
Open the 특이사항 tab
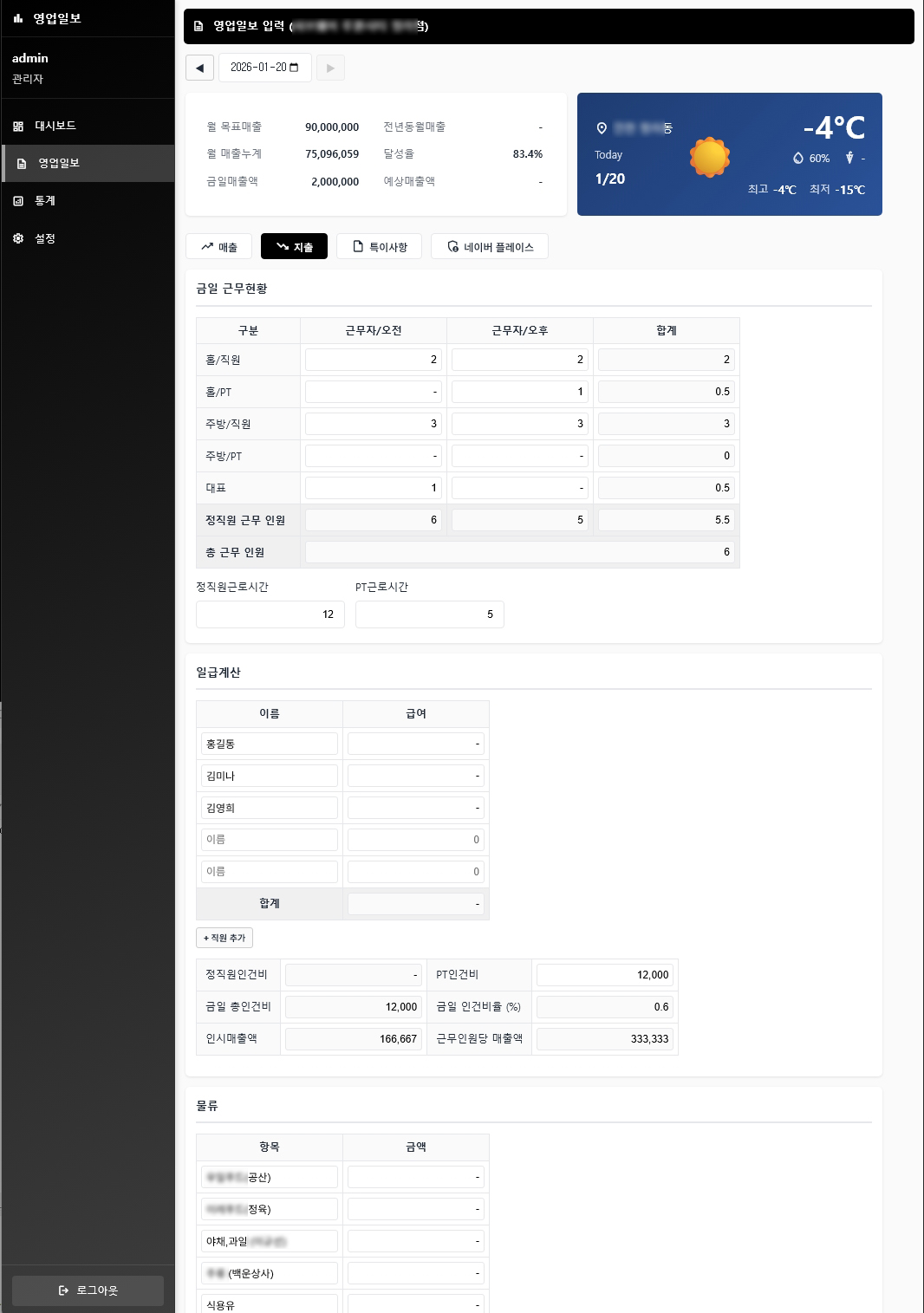[379, 247]
